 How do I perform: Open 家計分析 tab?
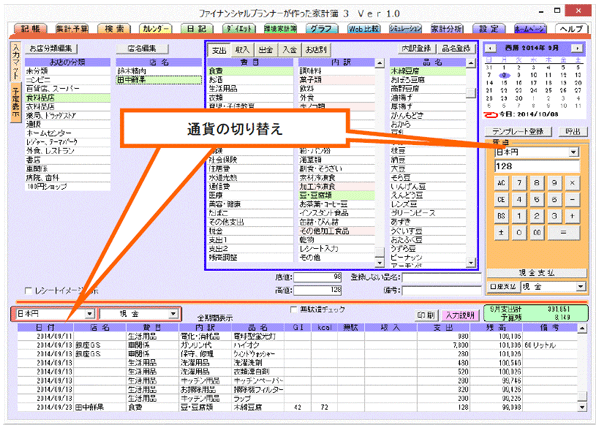(447, 29)
